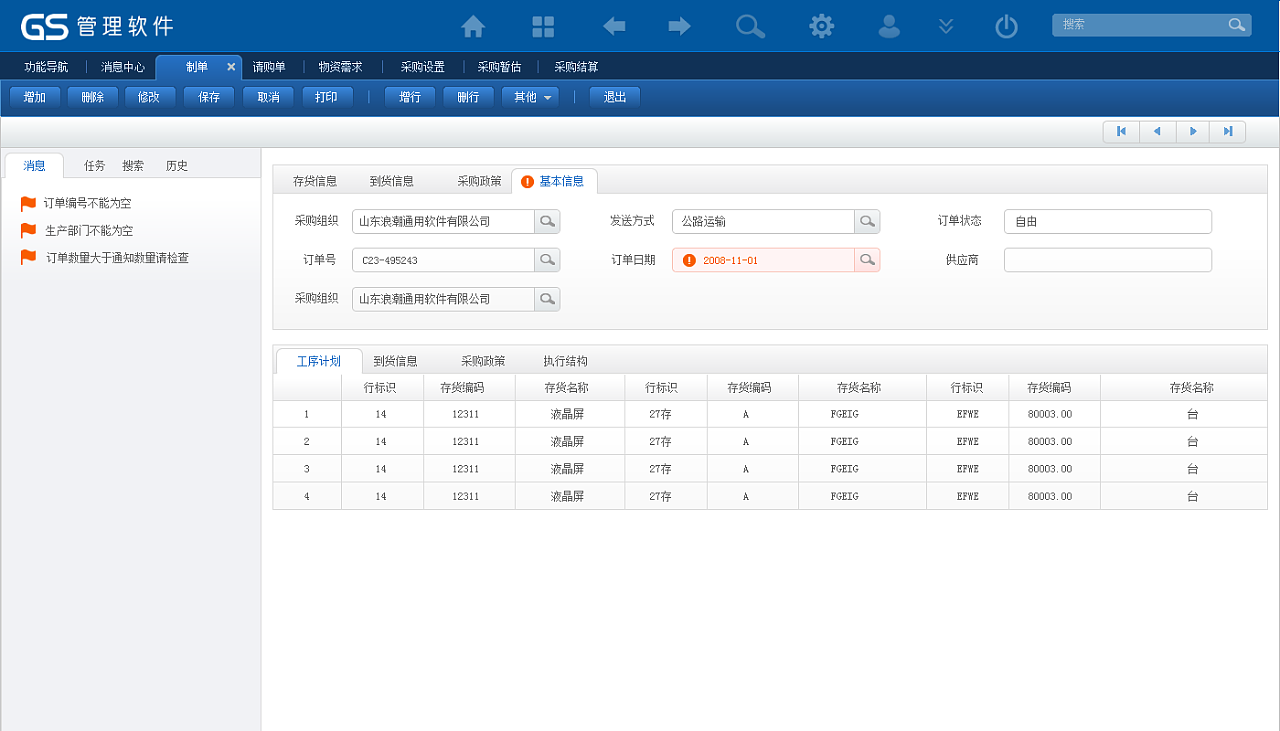Open the home icon in the top bar
The height and width of the screenshot is (731, 1280).
pos(472,27)
